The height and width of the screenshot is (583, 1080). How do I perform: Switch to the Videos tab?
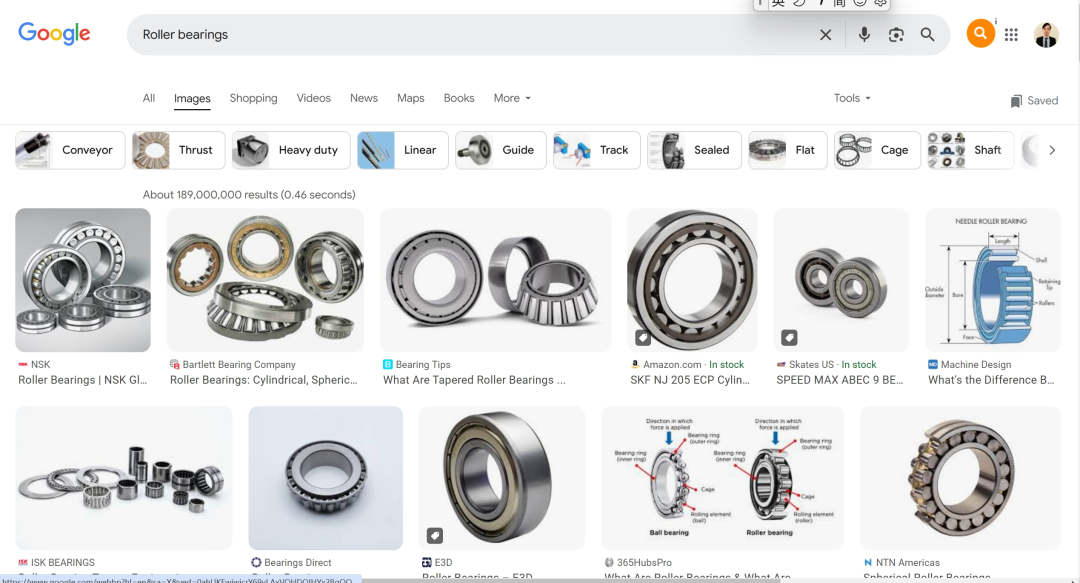point(313,98)
